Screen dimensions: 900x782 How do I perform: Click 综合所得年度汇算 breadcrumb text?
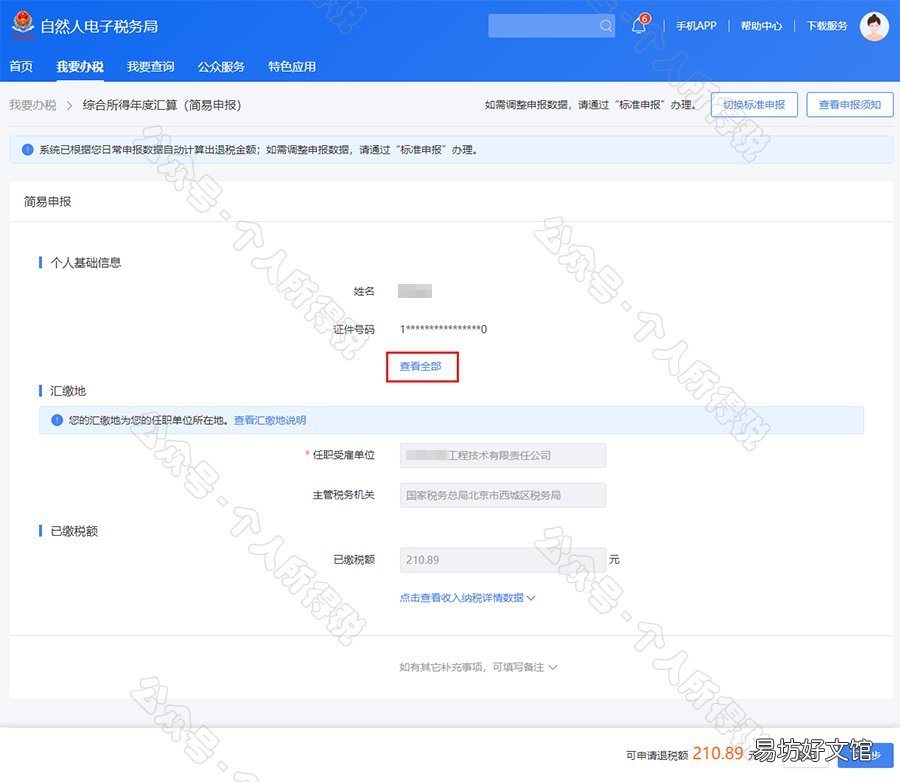click(x=162, y=105)
